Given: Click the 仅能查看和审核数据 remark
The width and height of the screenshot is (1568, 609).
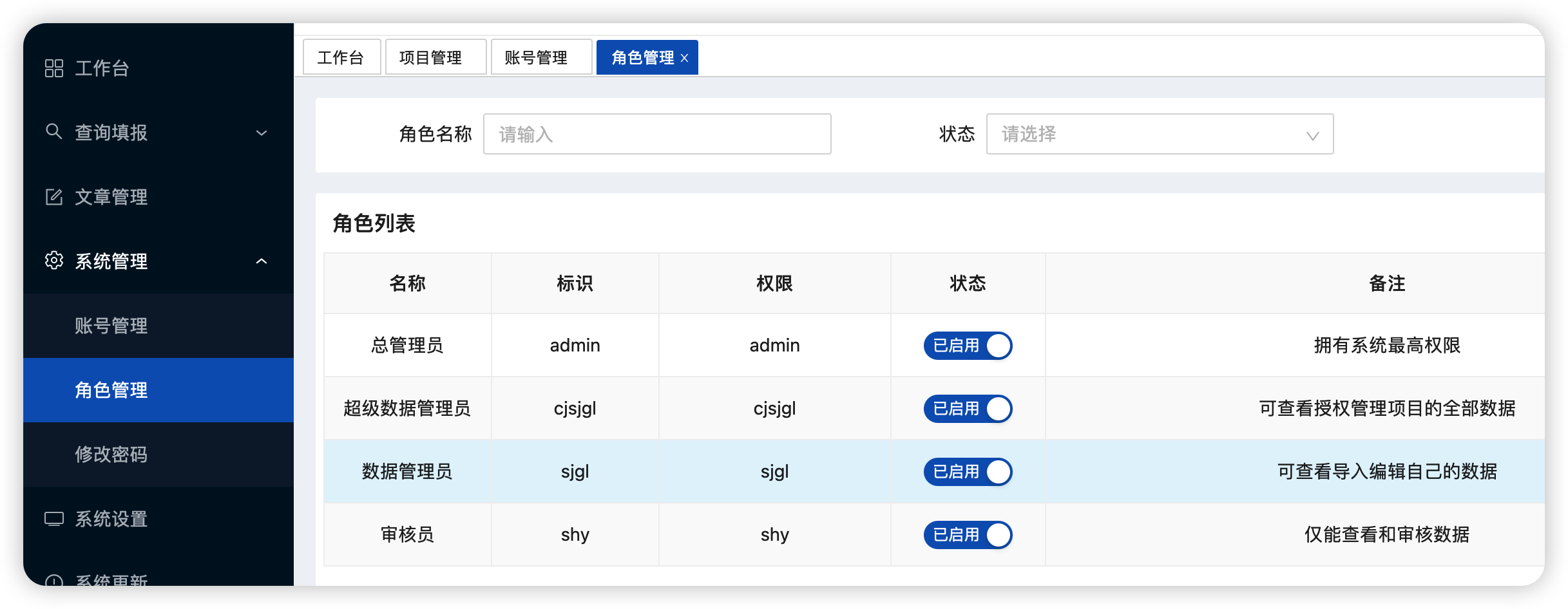Looking at the screenshot, I should pos(1387,535).
